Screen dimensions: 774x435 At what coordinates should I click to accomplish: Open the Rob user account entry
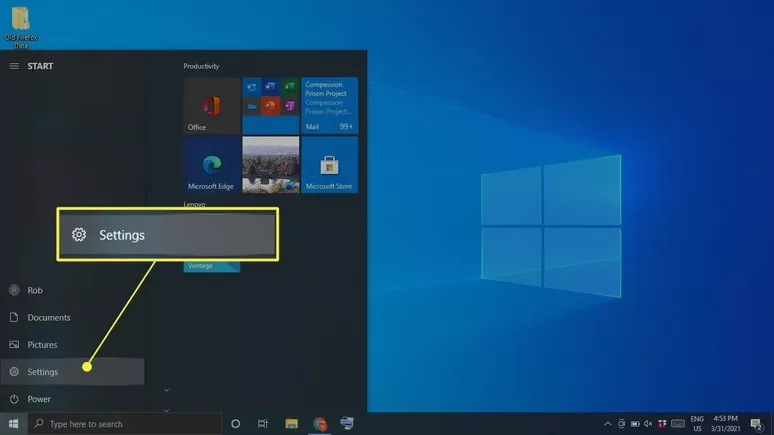tap(72, 290)
